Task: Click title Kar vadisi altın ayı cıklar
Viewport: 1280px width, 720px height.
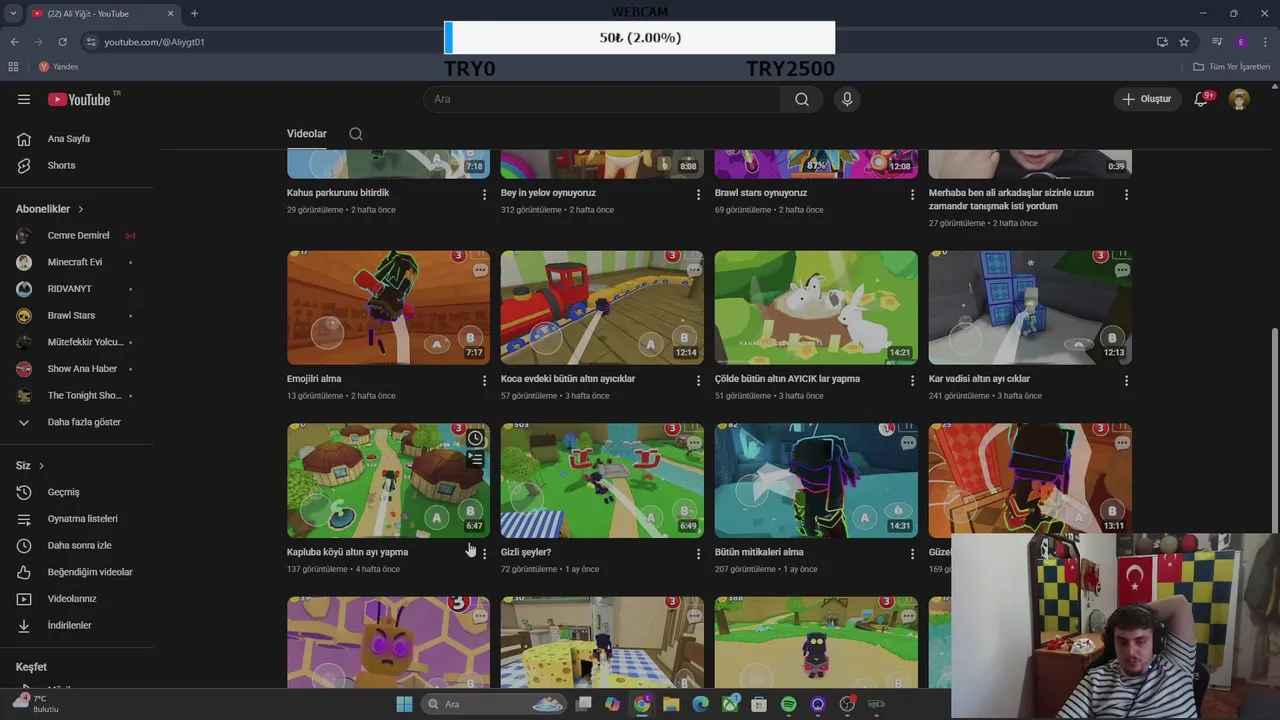Action: [x=979, y=379]
